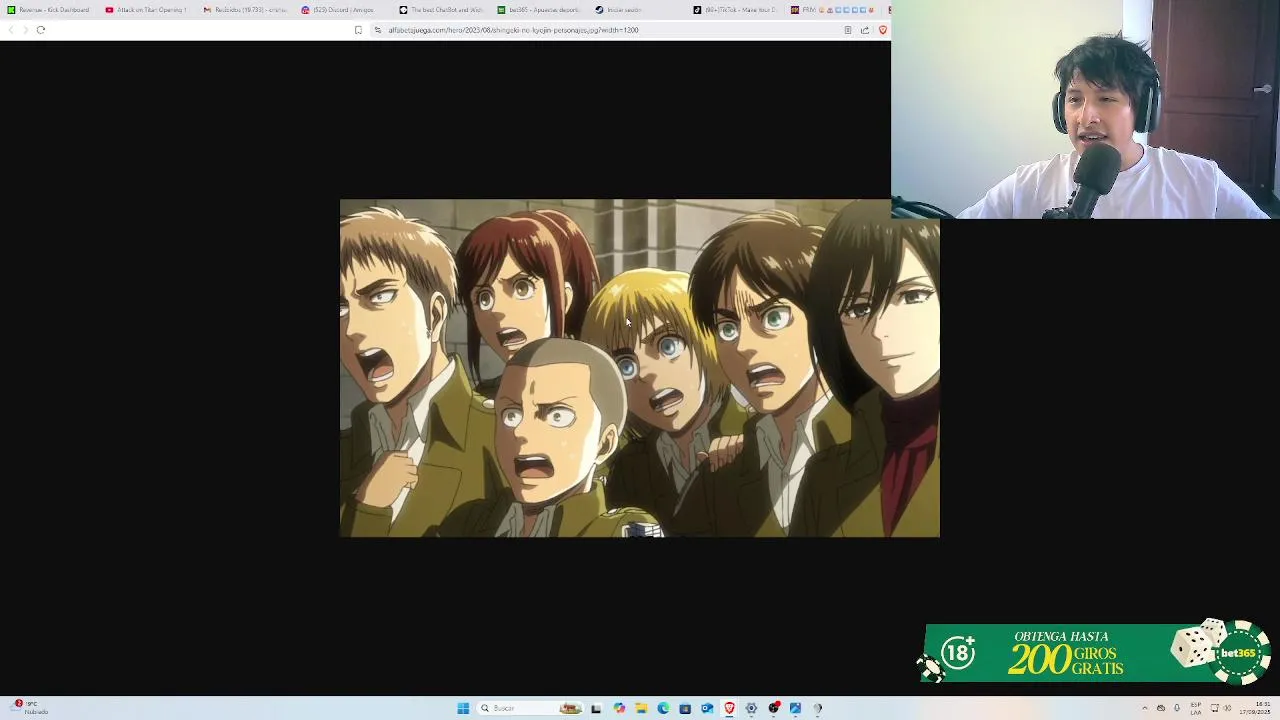Change the ESP LAA keyboard language
Image resolution: width=1280 pixels, height=720 pixels.
coord(1196,708)
